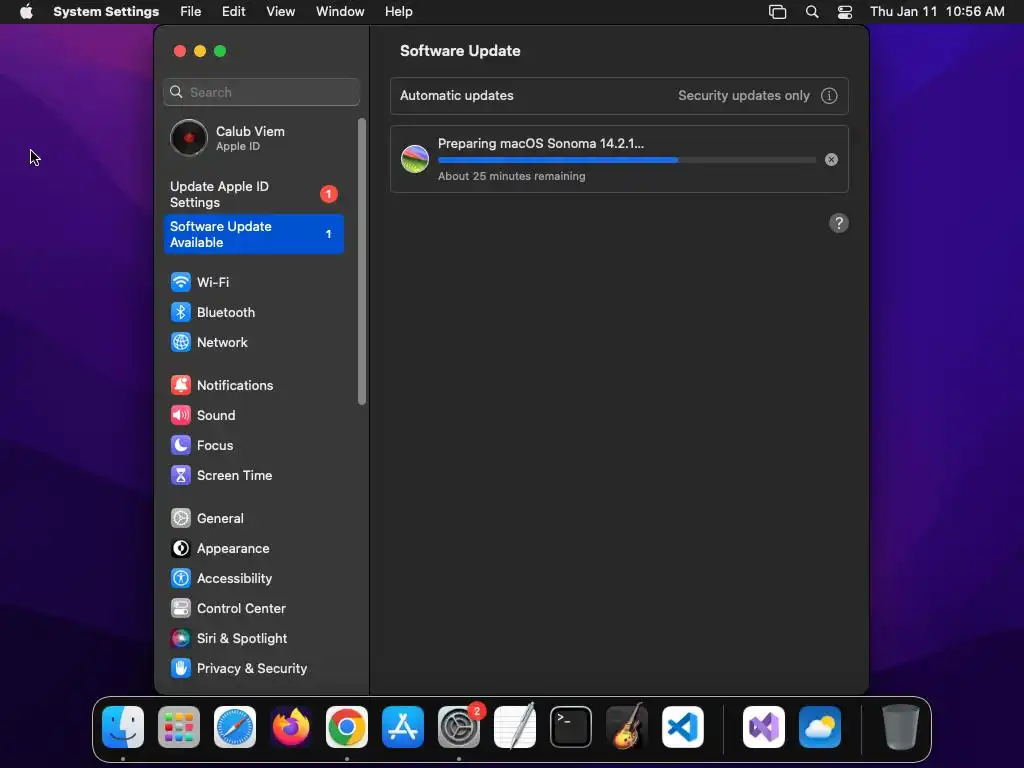Image resolution: width=1024 pixels, height=768 pixels.
Task: Open Visual Studio from the Dock
Action: 764,727
